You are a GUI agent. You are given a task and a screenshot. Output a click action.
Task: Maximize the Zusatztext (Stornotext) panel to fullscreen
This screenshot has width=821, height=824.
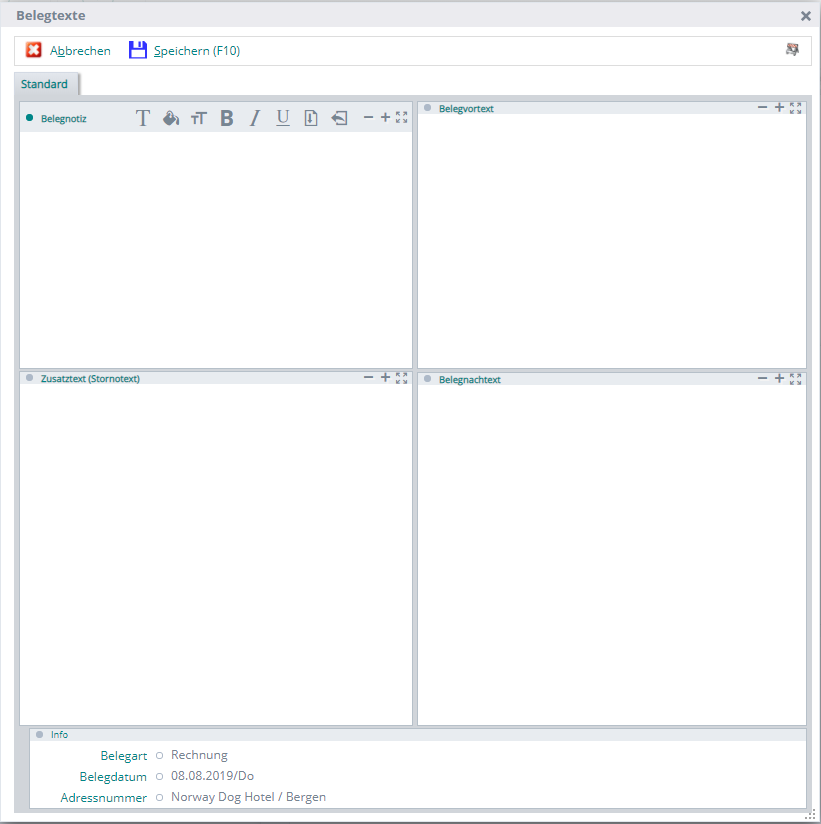pyautogui.click(x=402, y=378)
